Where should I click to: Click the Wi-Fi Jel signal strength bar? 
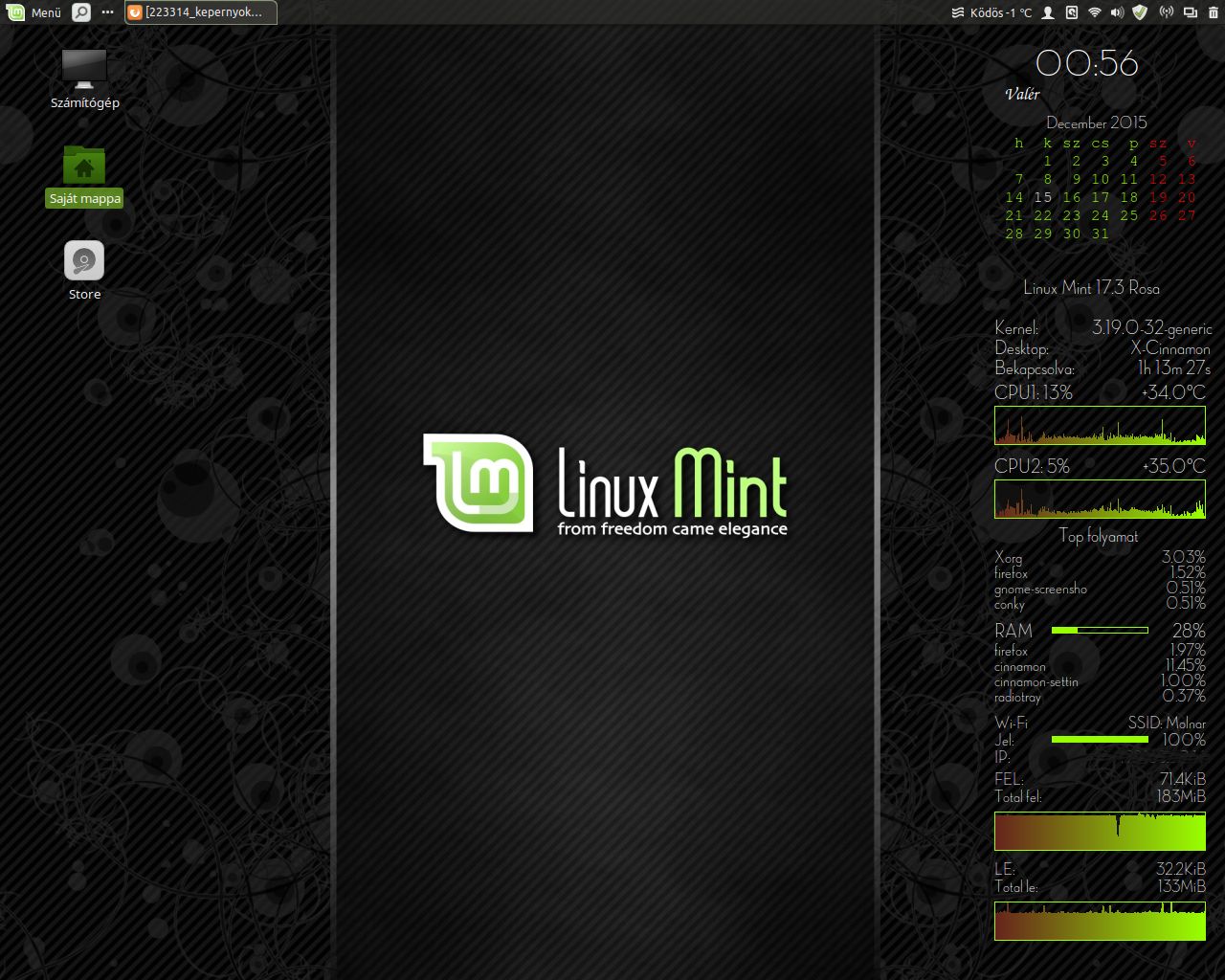pyautogui.click(x=1100, y=739)
